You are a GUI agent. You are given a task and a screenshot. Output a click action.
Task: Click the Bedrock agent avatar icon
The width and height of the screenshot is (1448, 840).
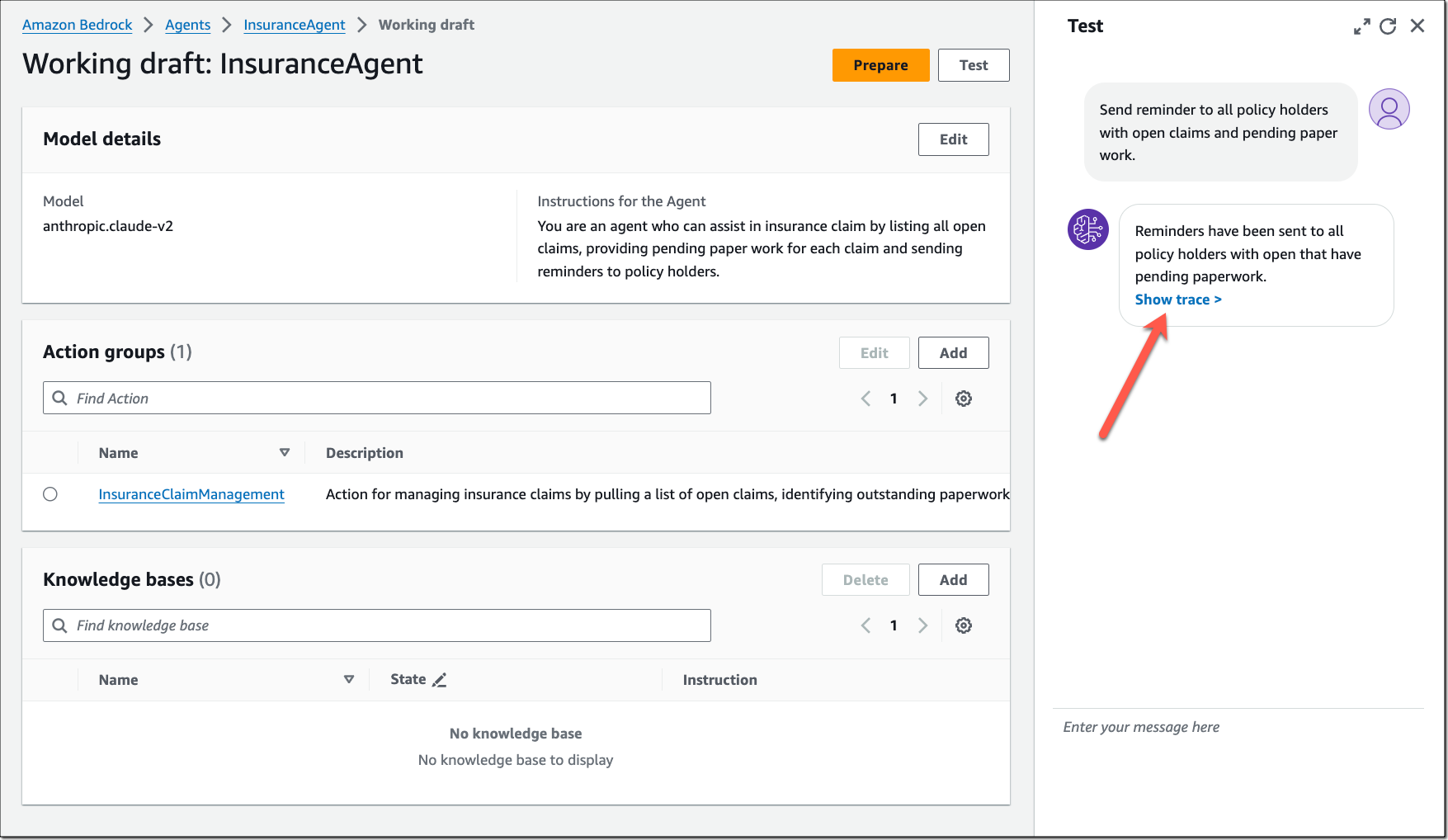[x=1088, y=229]
